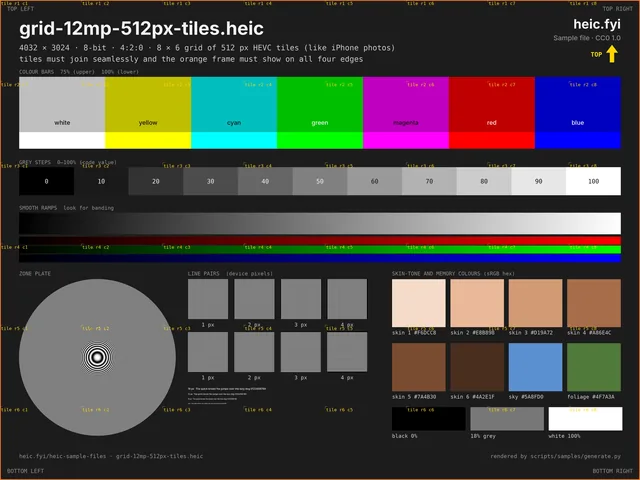Select grey step 30 patch
Viewport: 640px width, 480px height.
211,181
